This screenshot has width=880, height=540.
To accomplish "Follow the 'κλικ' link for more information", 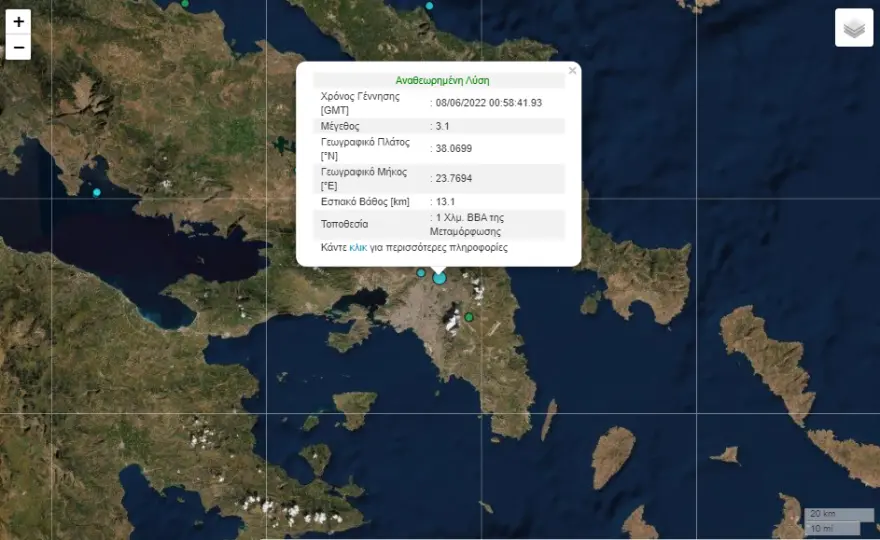I will pyautogui.click(x=358, y=247).
